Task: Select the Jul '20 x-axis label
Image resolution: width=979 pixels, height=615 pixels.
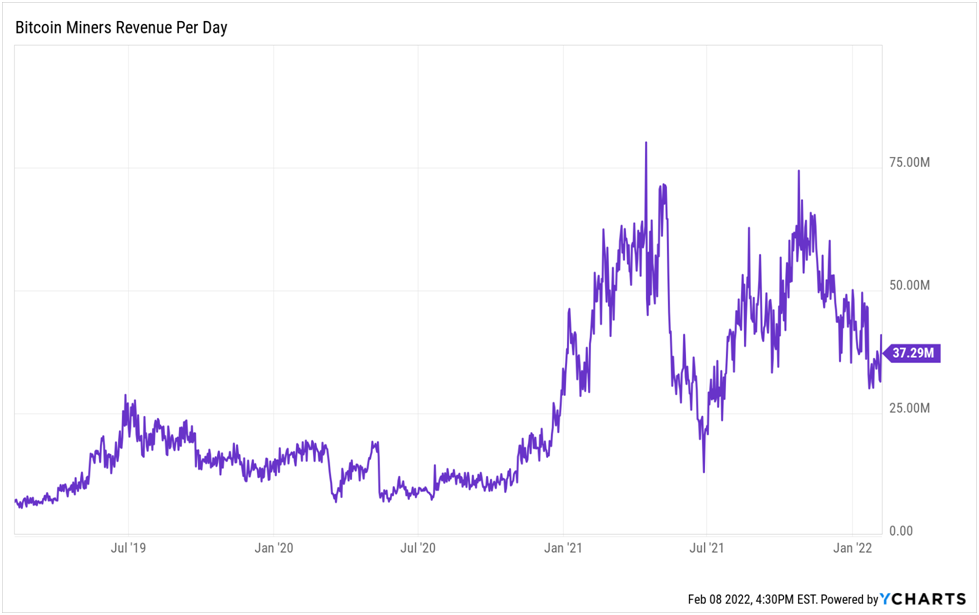Action: click(418, 547)
